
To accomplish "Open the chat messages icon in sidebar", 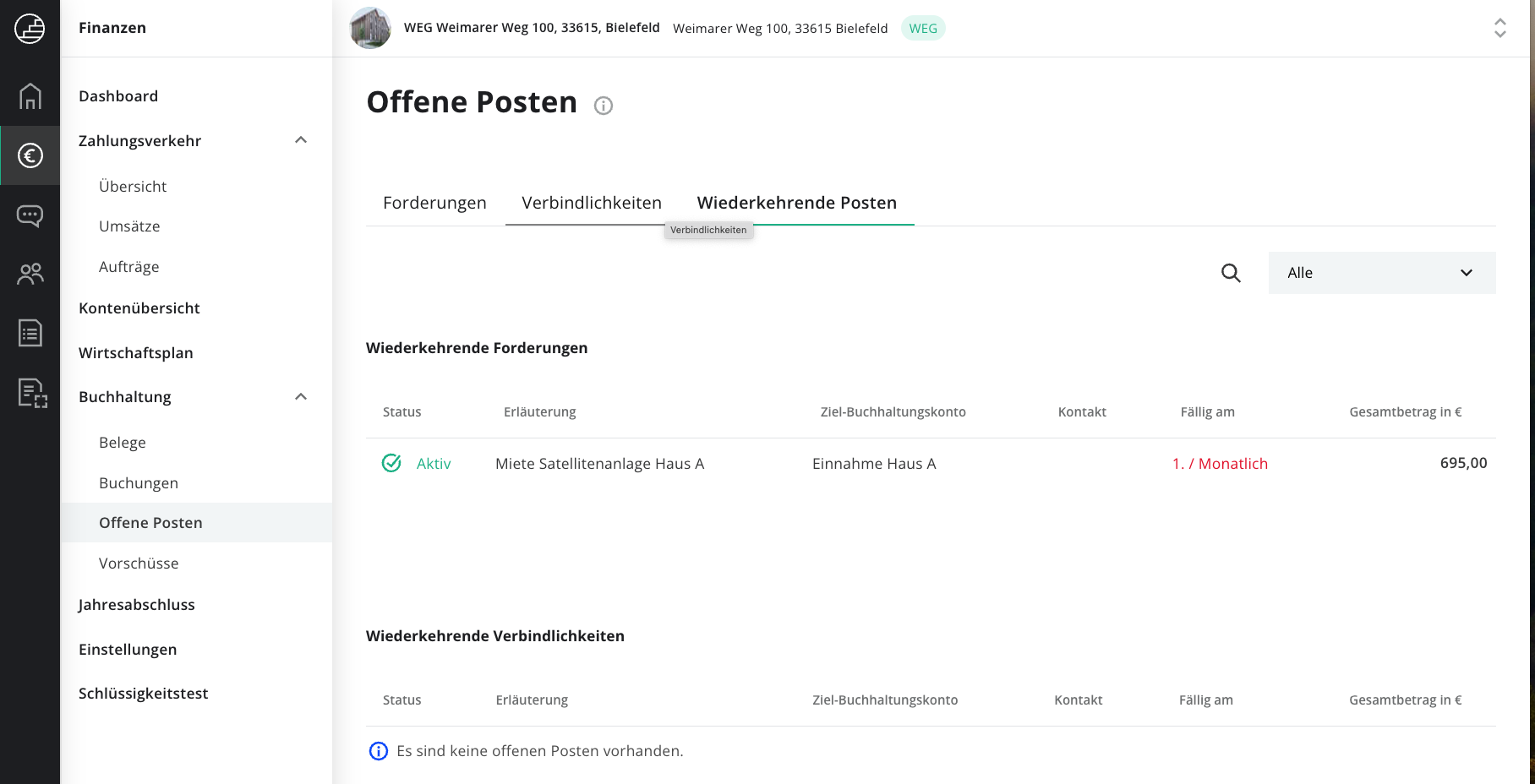I will tap(30, 215).
